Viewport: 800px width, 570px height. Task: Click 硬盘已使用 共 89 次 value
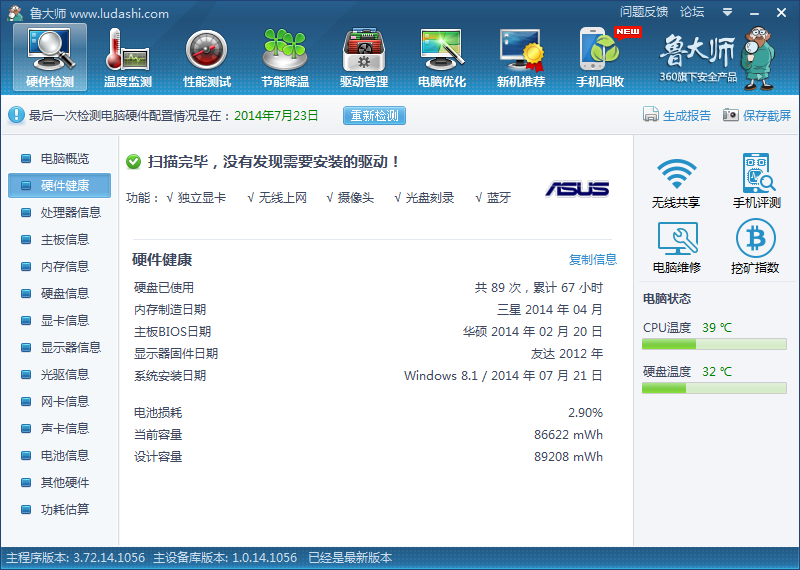[539, 288]
